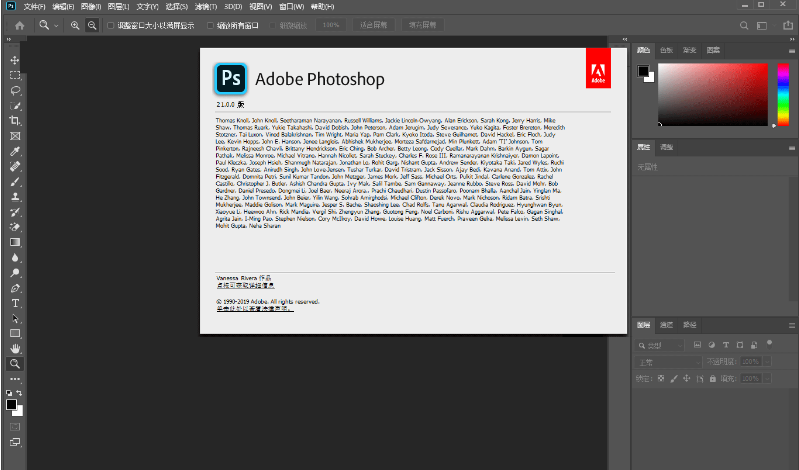Open the Edit (E) menu
The height and width of the screenshot is (470, 799).
coord(63,7)
